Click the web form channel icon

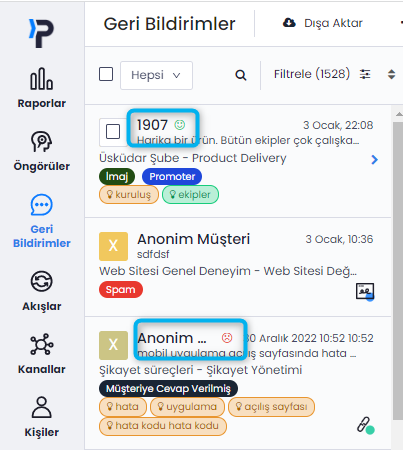click(x=365, y=292)
